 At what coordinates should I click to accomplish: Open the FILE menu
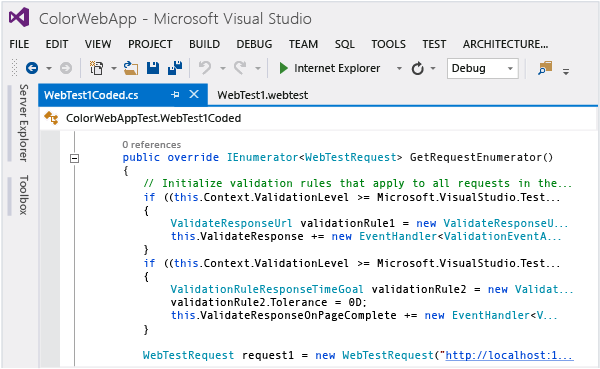[x=19, y=44]
